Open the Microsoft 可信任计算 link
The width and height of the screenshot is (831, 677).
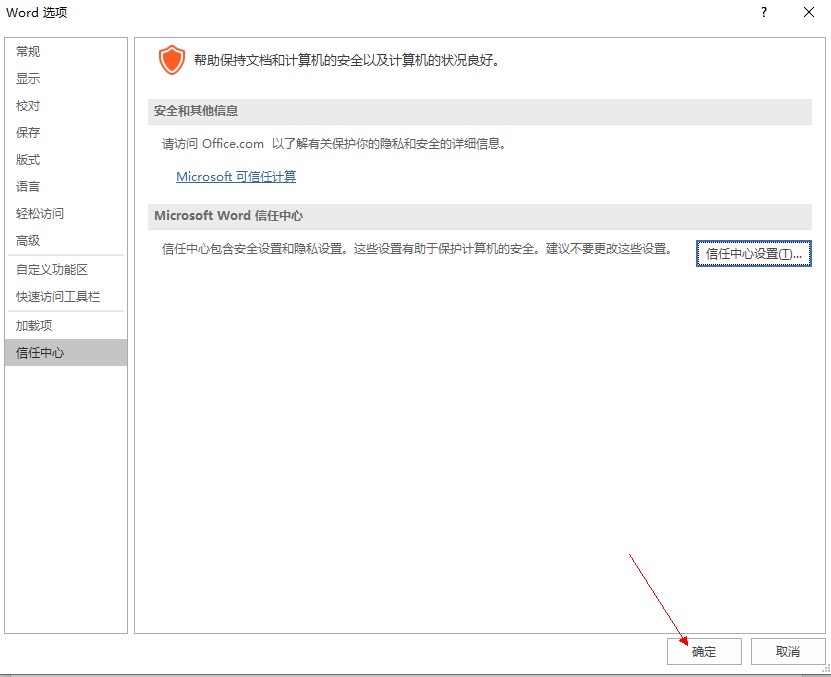(236, 177)
